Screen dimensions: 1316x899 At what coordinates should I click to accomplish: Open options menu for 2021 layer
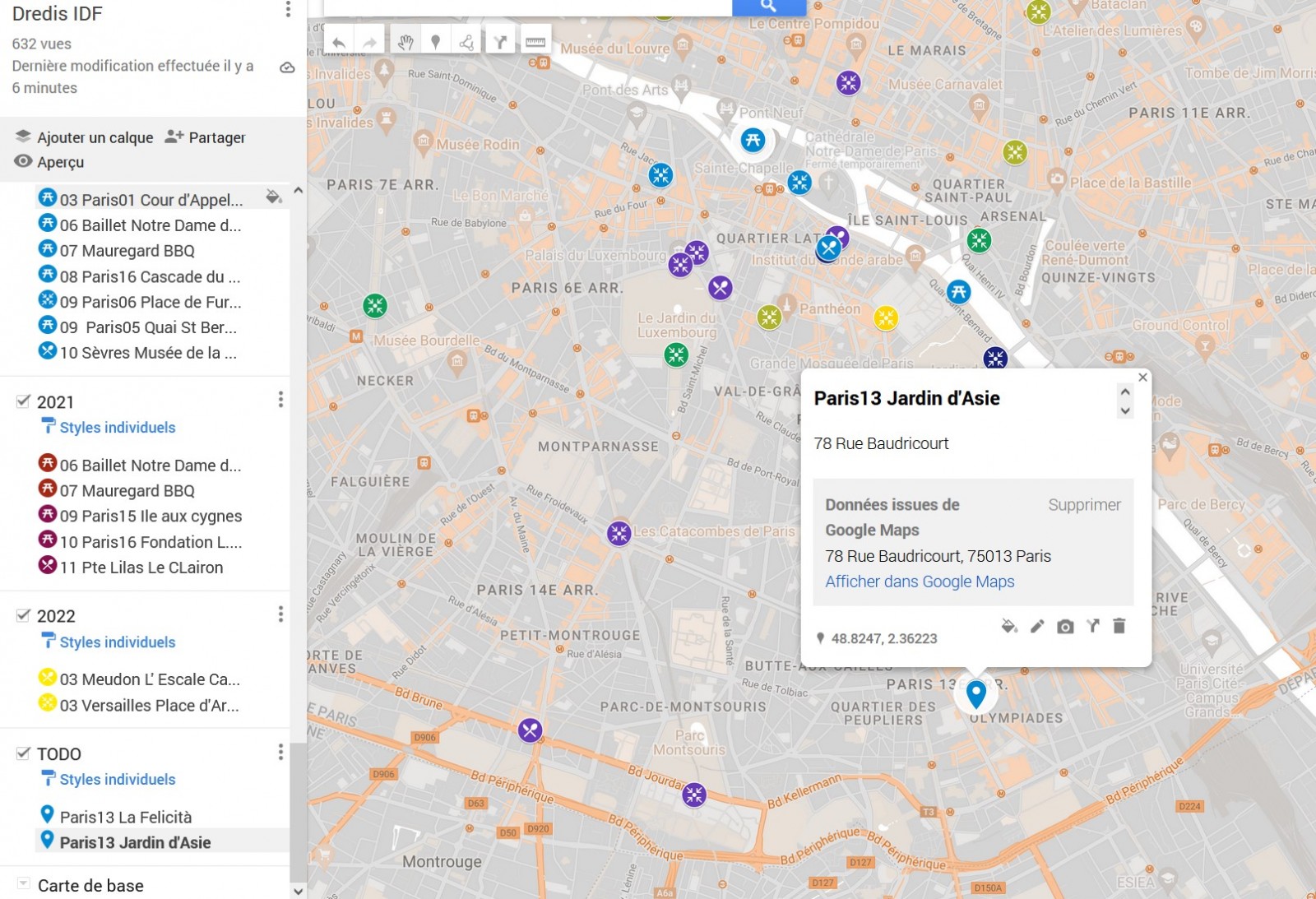(x=280, y=400)
